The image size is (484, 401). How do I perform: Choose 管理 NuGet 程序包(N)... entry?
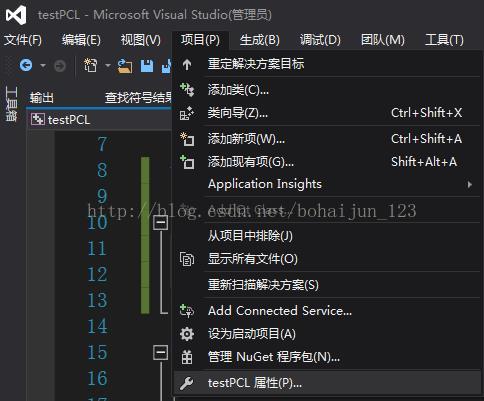click(x=328, y=357)
